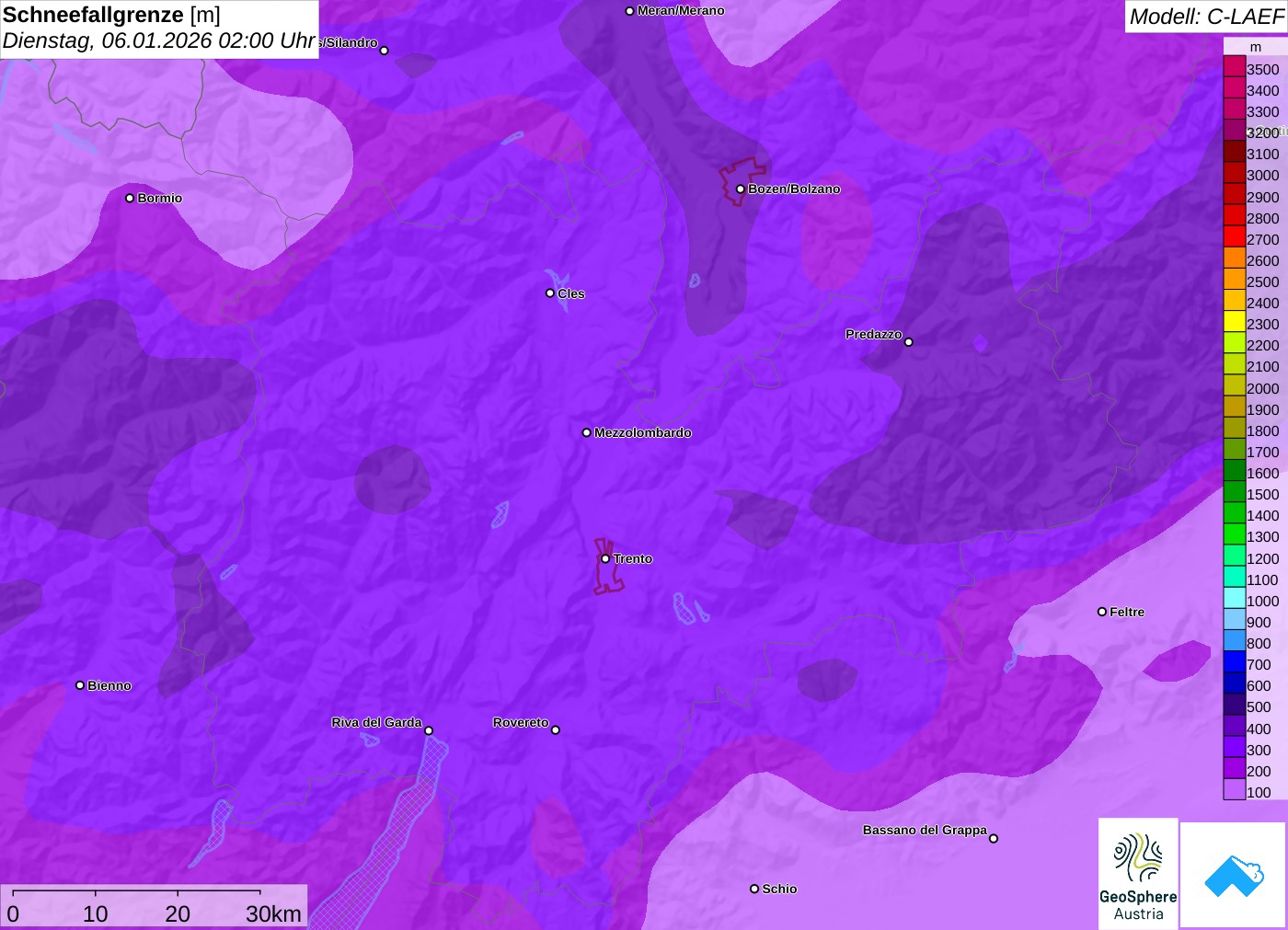
Task: Click the dark red Trento city boundary outline
Action: tap(608, 567)
